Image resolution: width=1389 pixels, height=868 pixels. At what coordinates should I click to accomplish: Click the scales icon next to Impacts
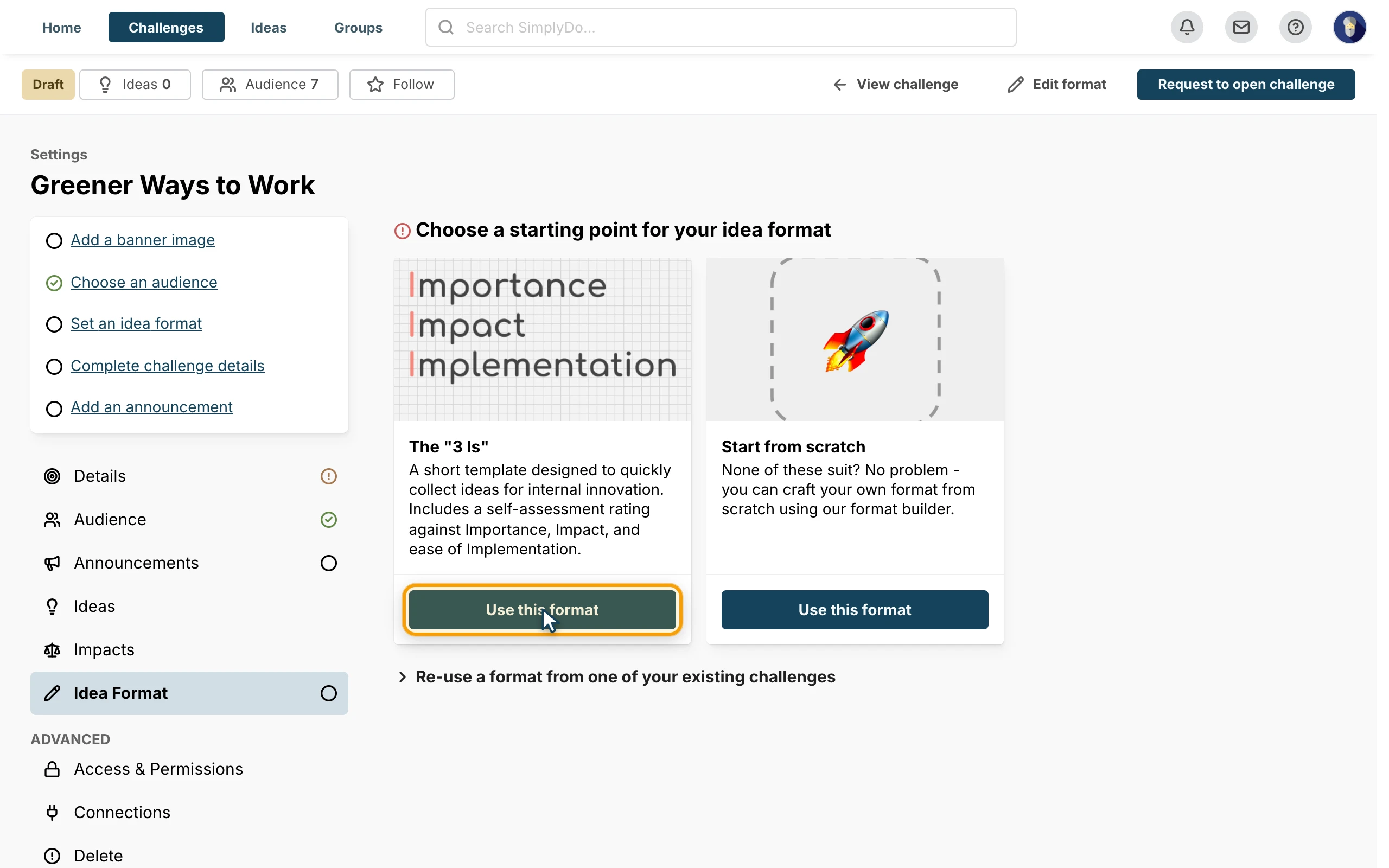pos(52,650)
